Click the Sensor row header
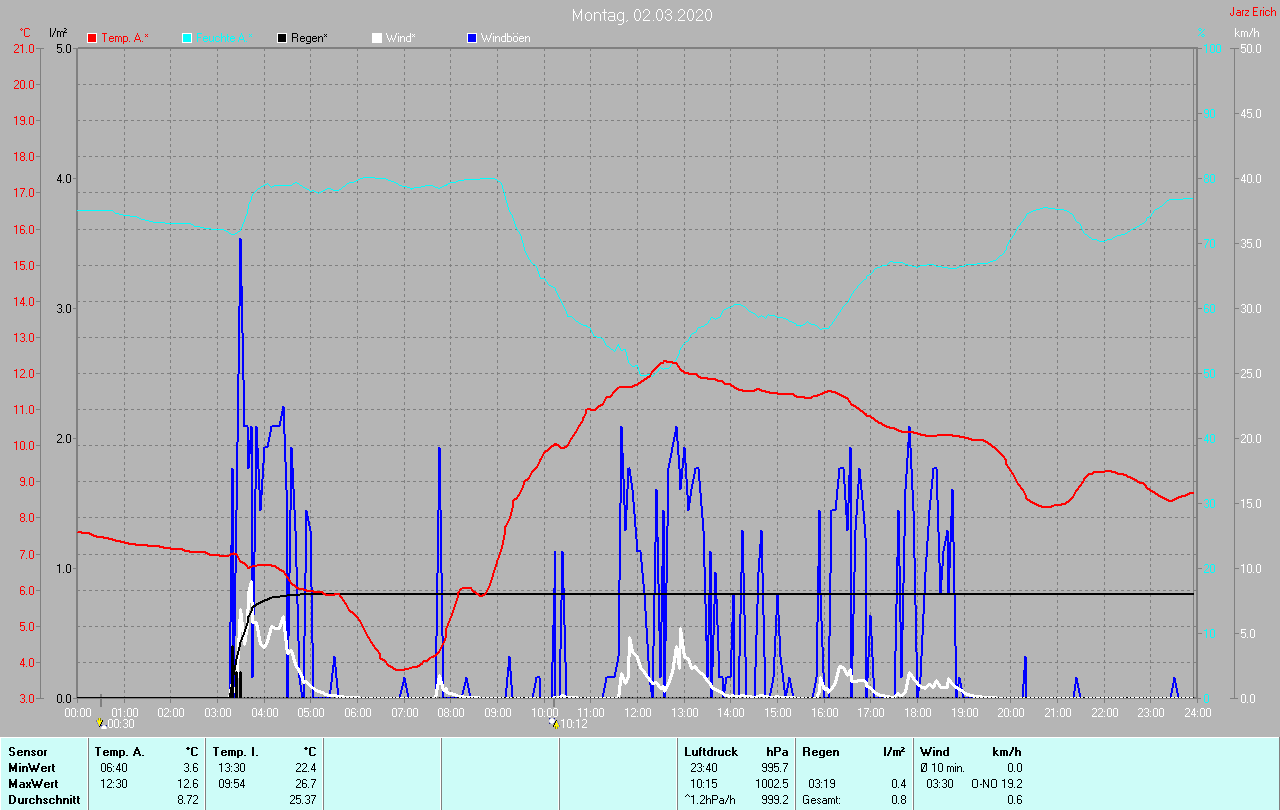This screenshot has height=810, width=1280. [27, 752]
